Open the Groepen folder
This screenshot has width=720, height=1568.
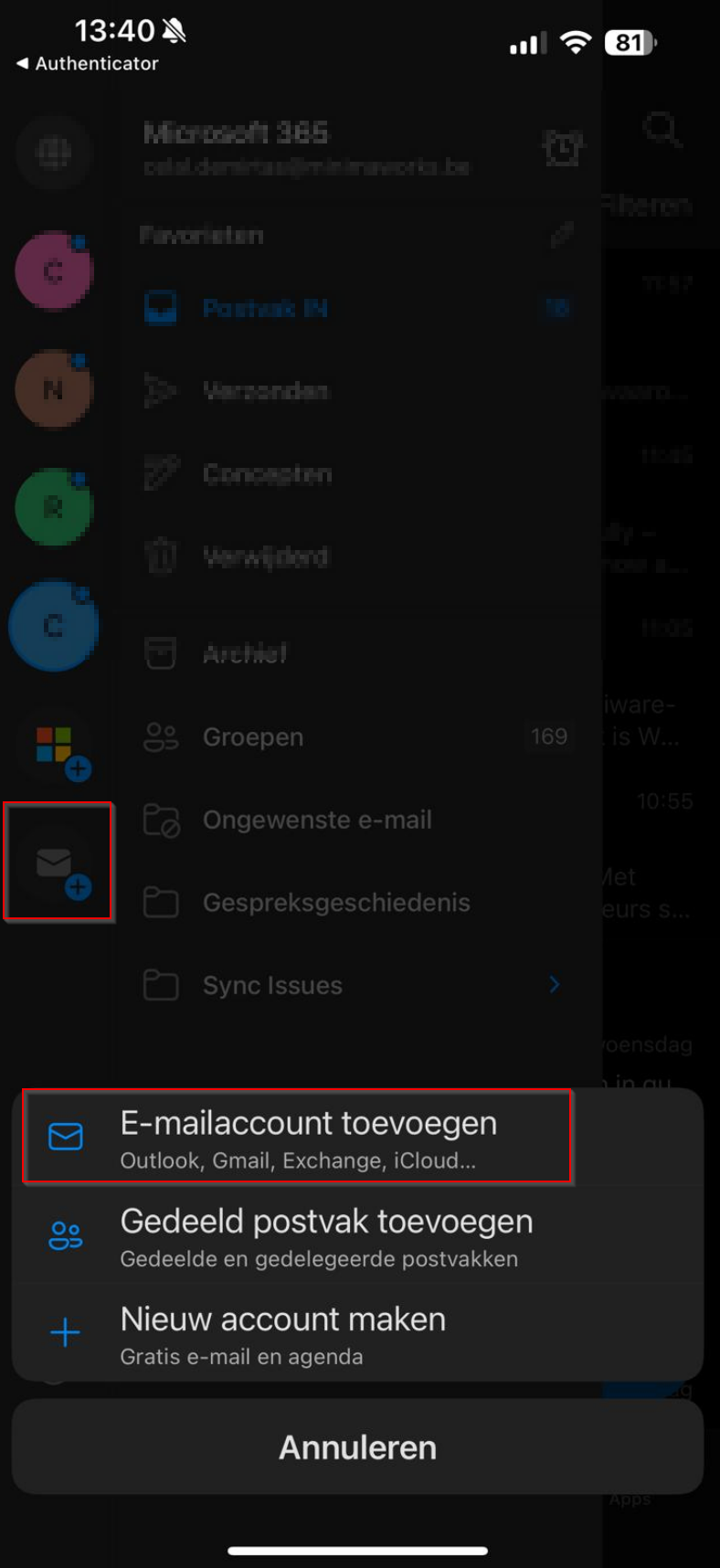pos(356,737)
